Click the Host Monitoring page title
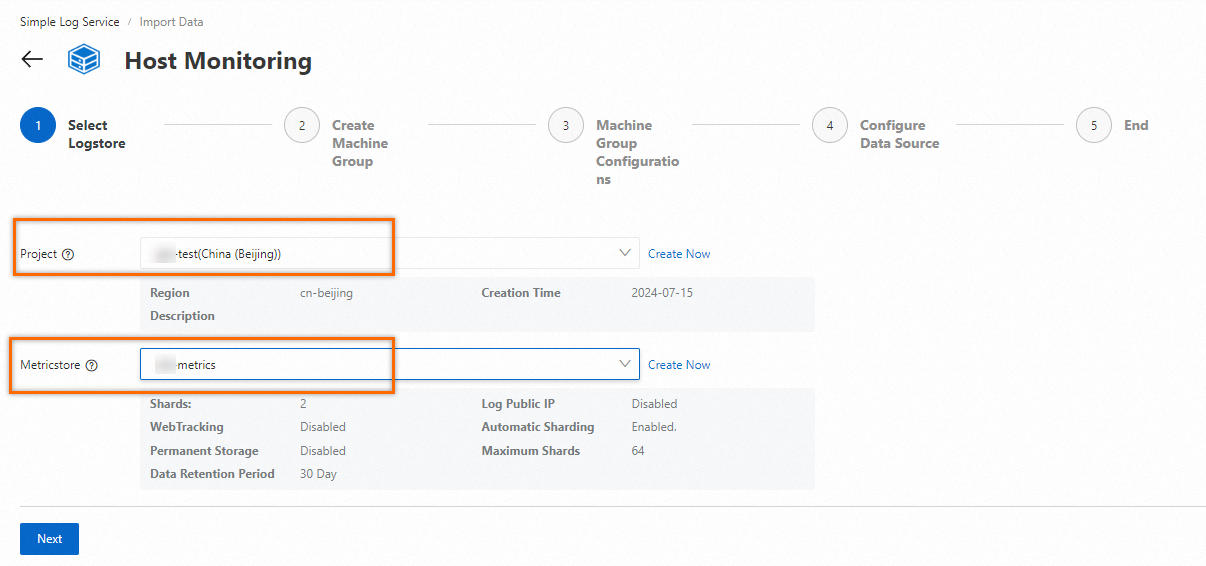1206x566 pixels. click(218, 61)
